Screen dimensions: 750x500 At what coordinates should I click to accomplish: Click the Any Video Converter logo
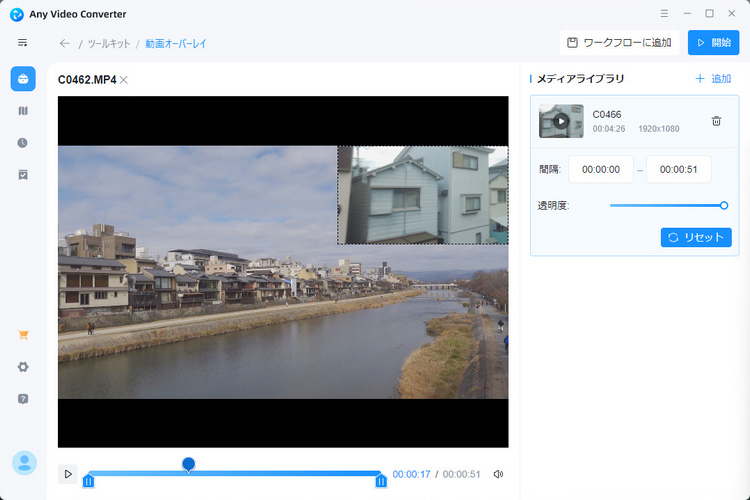tap(17, 14)
